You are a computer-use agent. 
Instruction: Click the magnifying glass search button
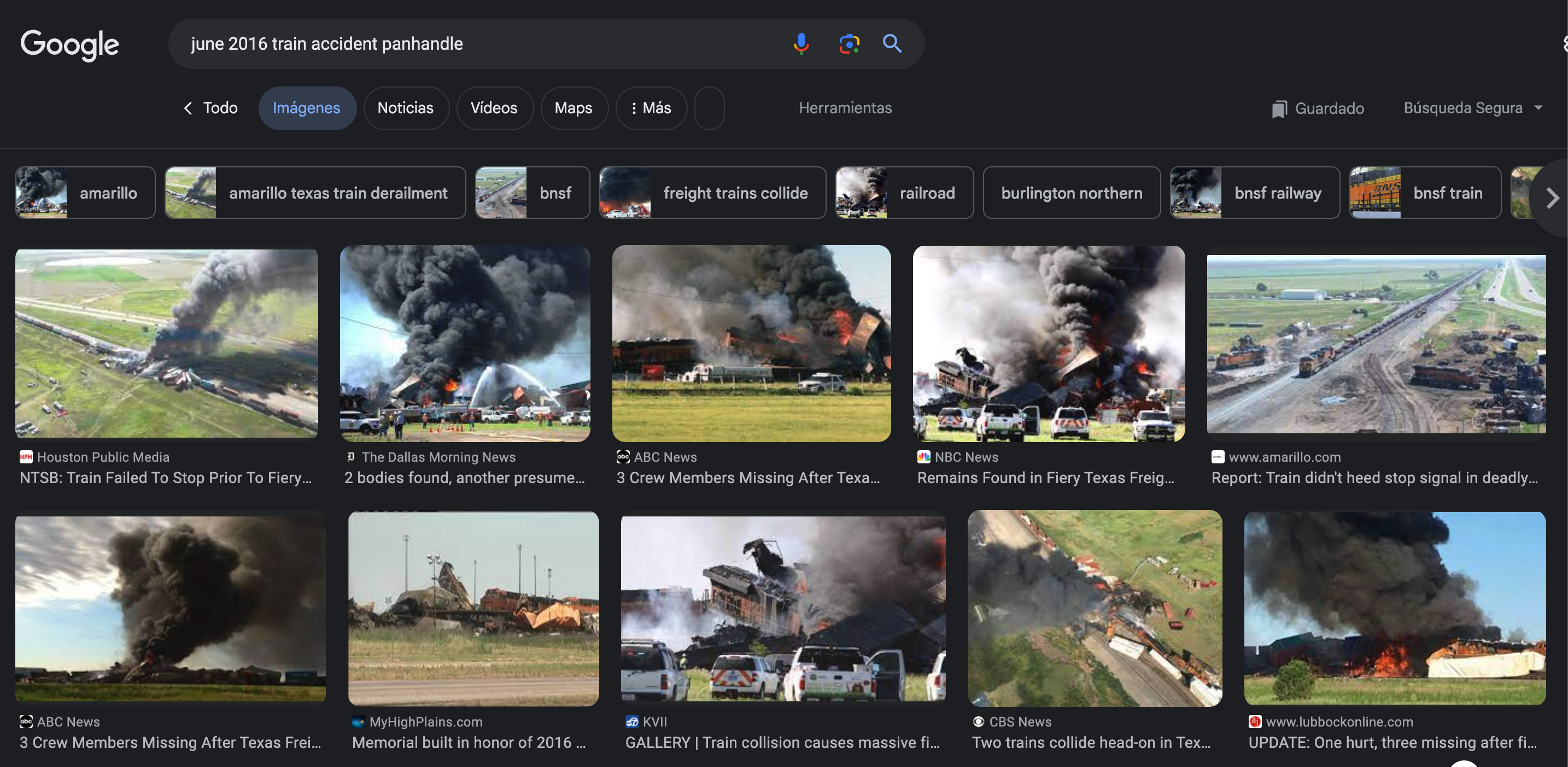tap(892, 43)
